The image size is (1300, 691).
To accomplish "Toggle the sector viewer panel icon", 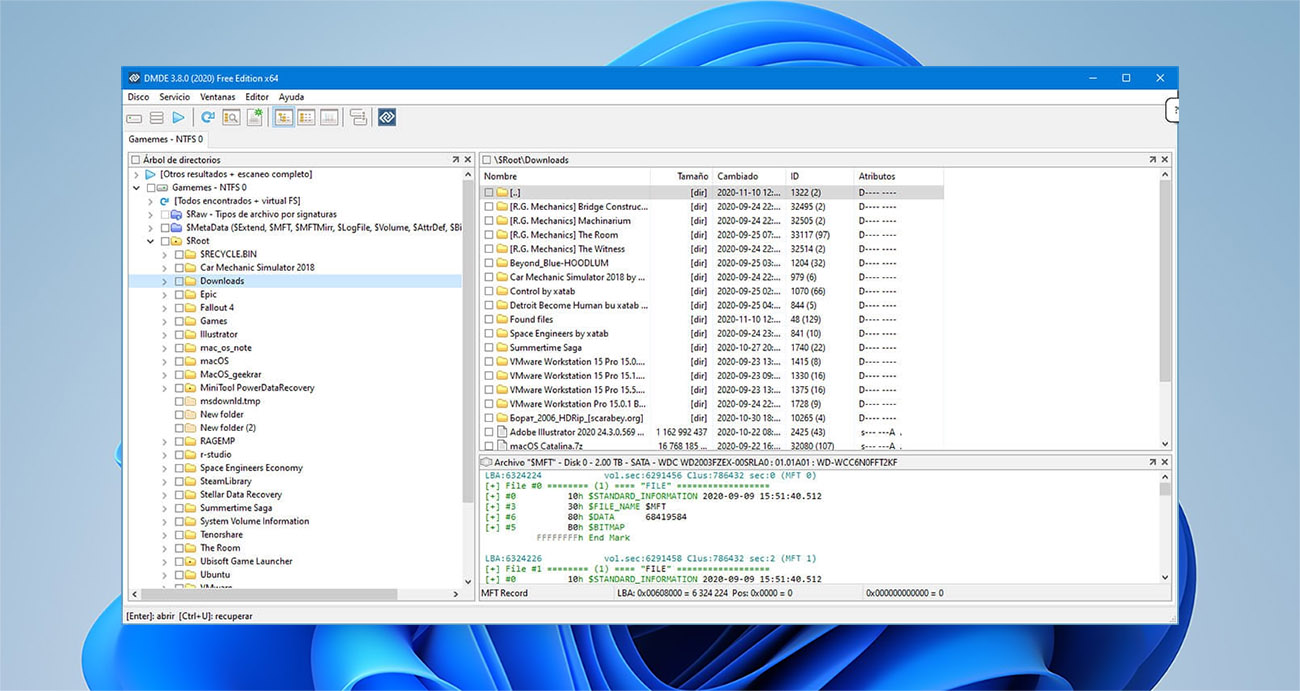I will pos(330,117).
